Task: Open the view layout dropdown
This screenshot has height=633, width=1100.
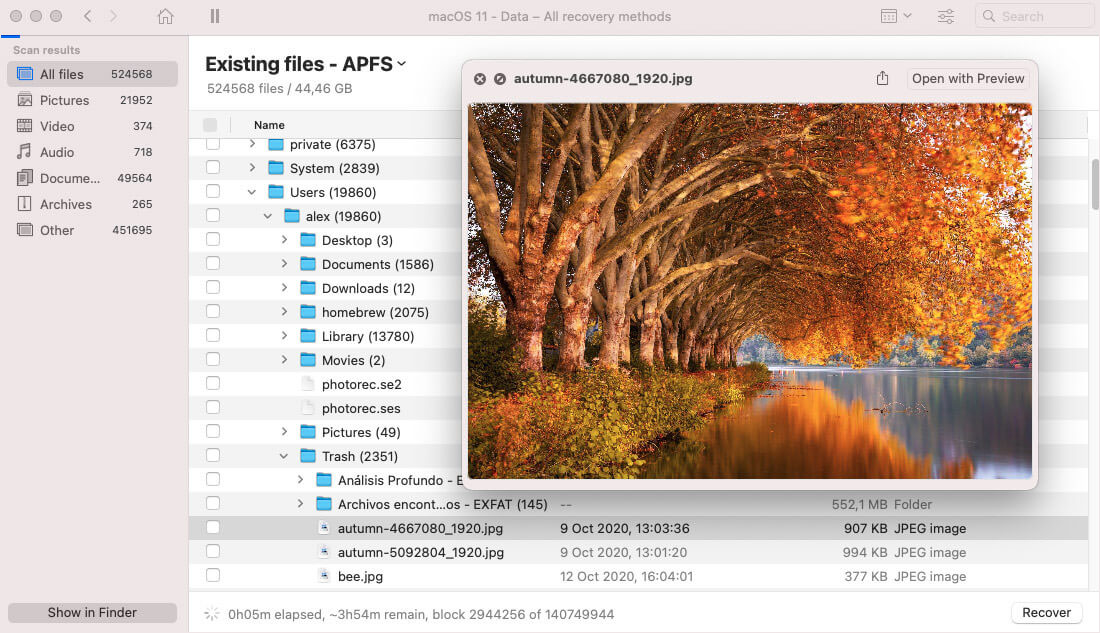Action: point(895,16)
